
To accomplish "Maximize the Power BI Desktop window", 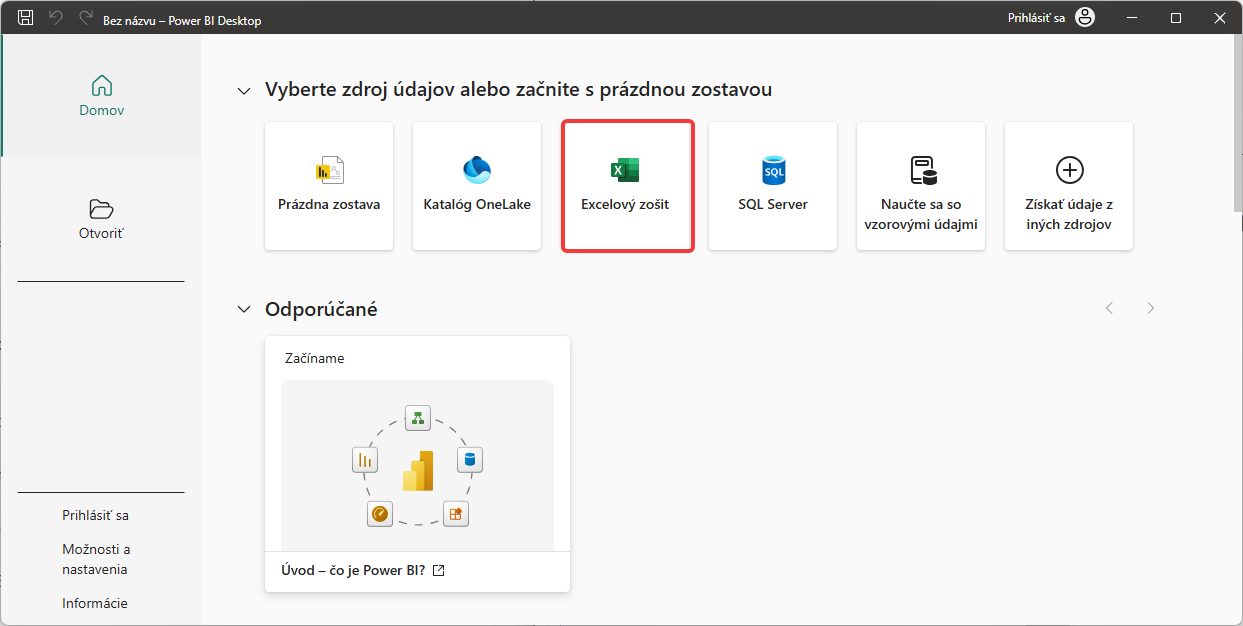I will tap(1176, 18).
